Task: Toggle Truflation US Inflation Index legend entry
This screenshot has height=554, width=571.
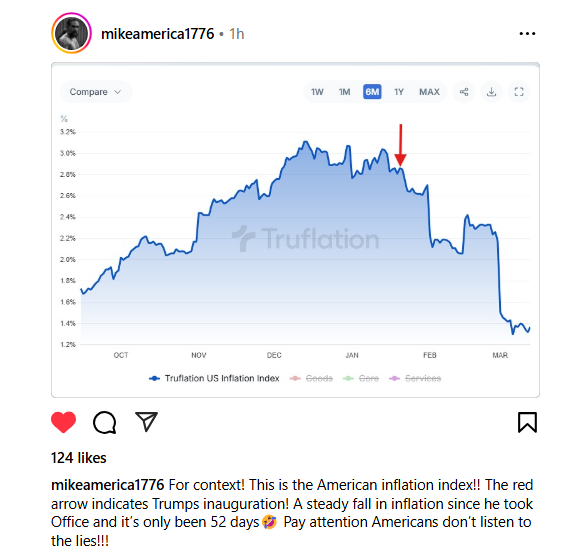Action: (214, 378)
